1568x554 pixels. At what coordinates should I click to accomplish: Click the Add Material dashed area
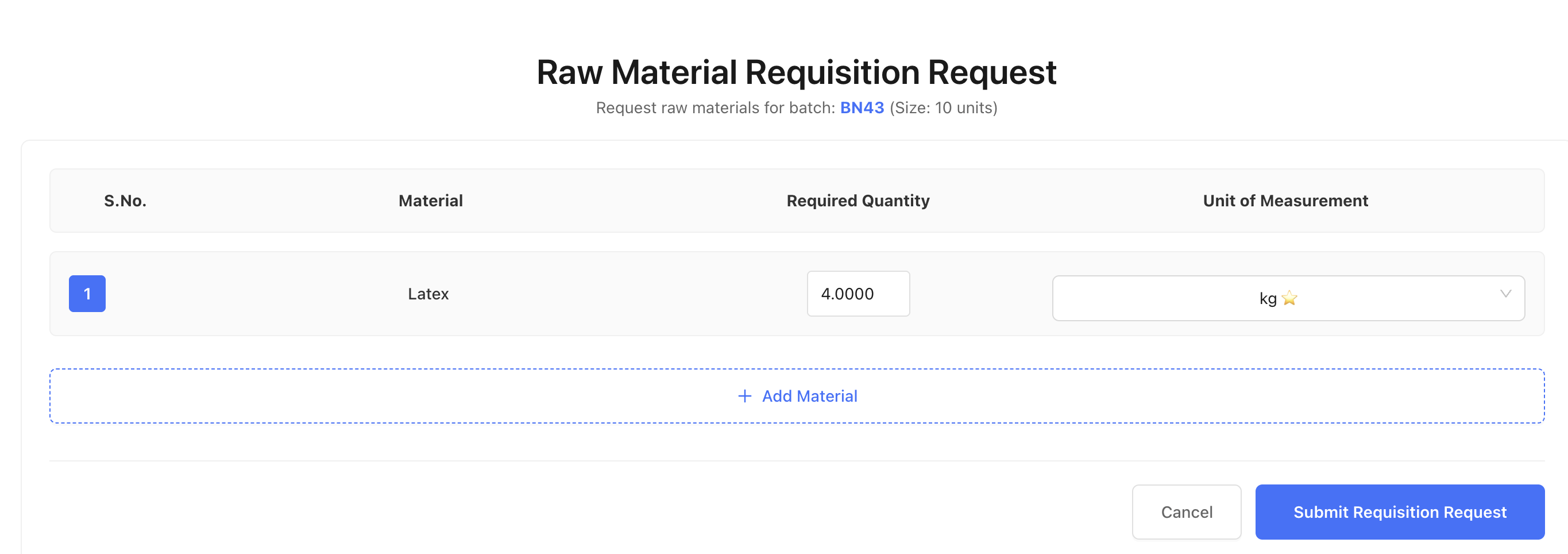pos(796,396)
